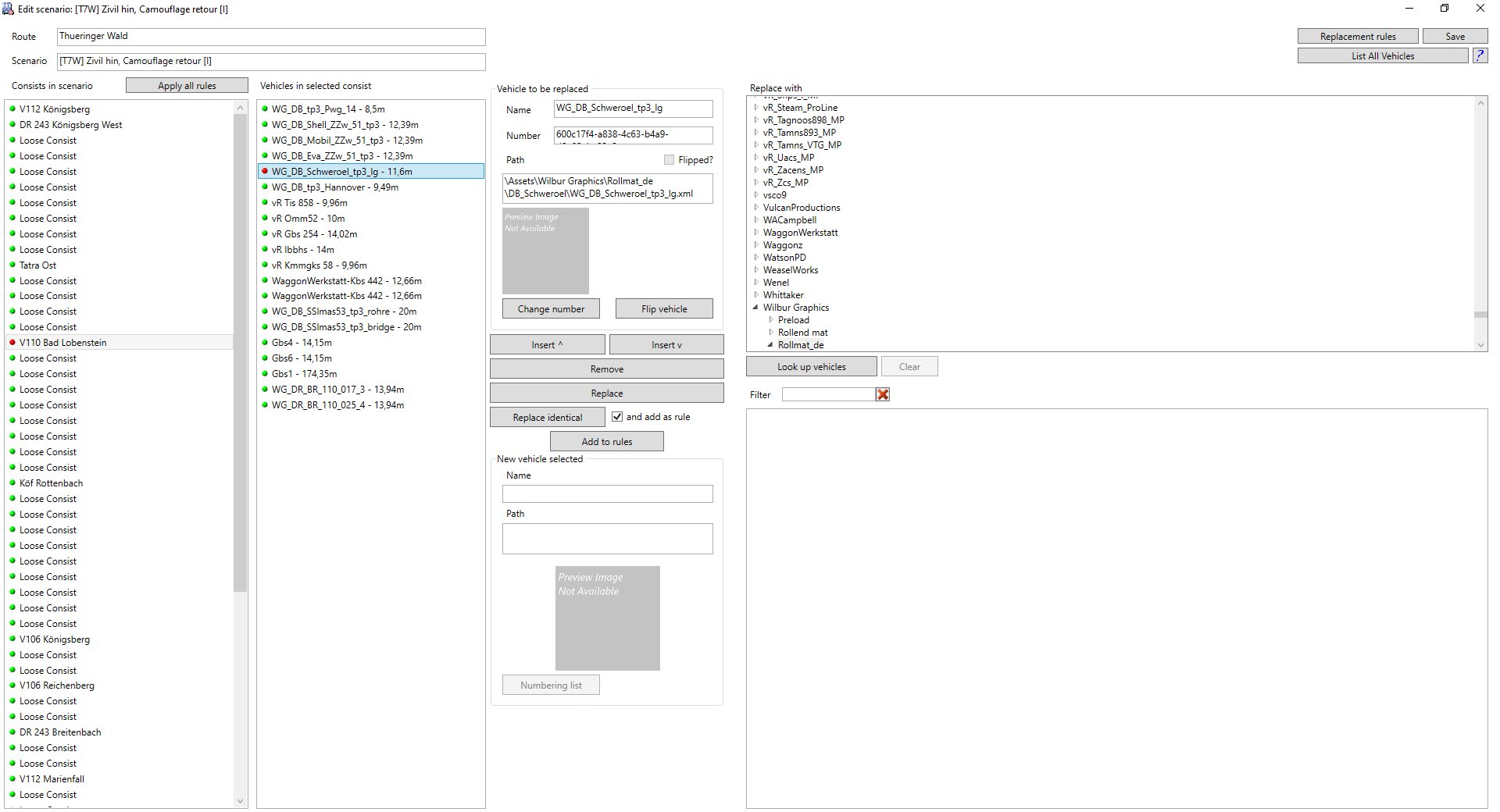Image resolution: width=1500 pixels, height=812 pixels.
Task: Select WG_DB_Shell_ZZw_51_tp3 vehicle
Action: click(345, 125)
